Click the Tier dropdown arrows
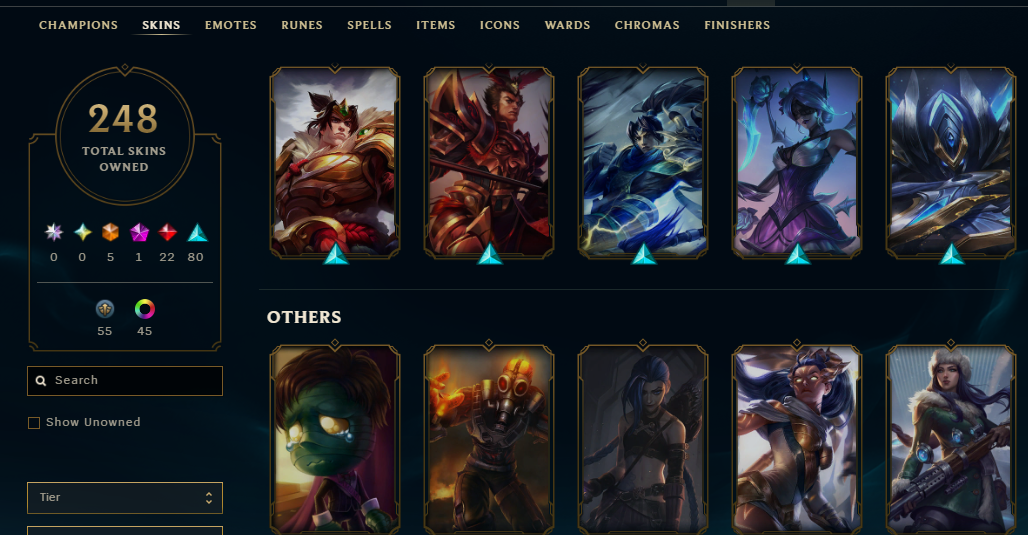The width and height of the screenshot is (1028, 535). pyautogui.click(x=208, y=498)
